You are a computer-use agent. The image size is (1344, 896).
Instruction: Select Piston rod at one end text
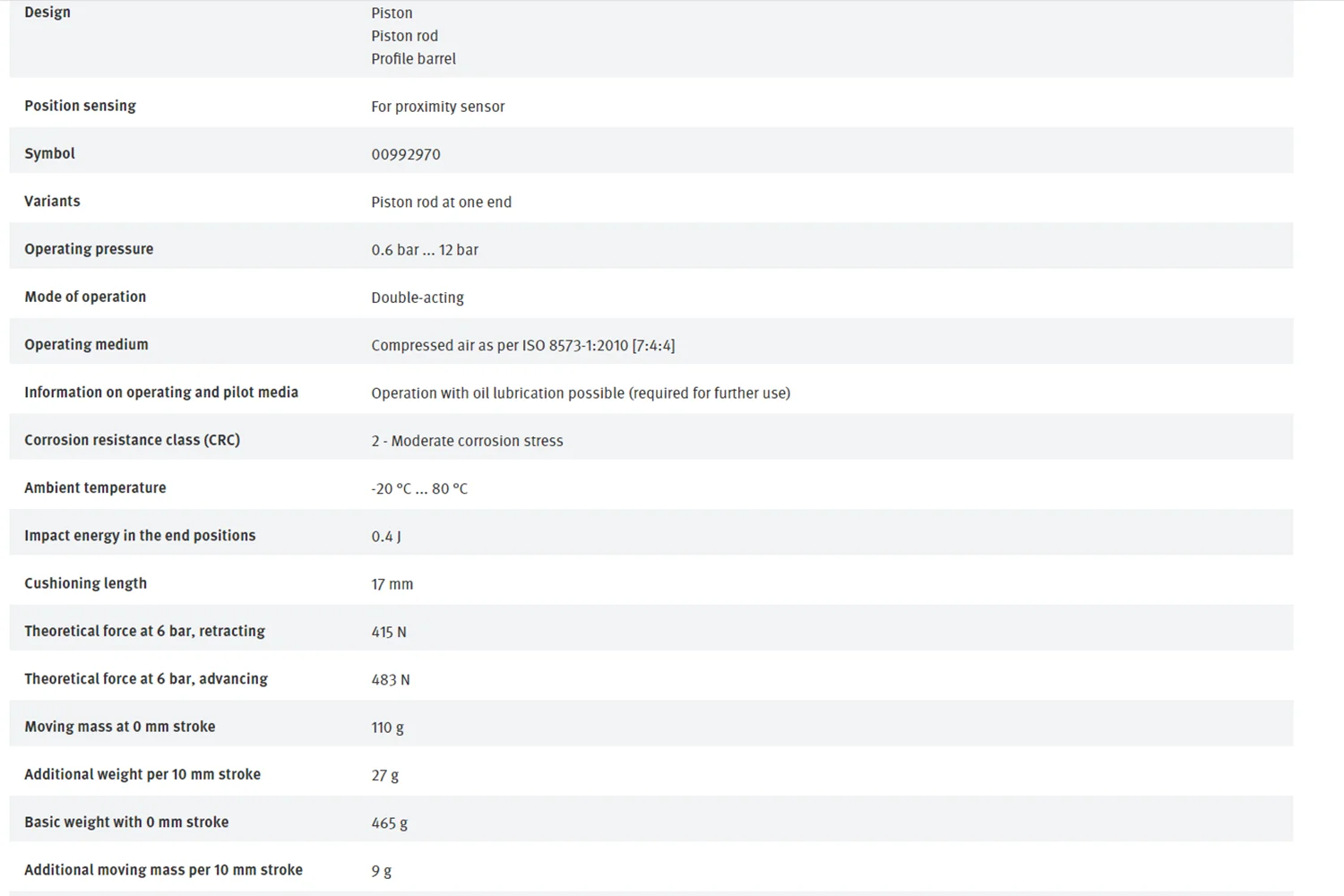click(x=441, y=202)
